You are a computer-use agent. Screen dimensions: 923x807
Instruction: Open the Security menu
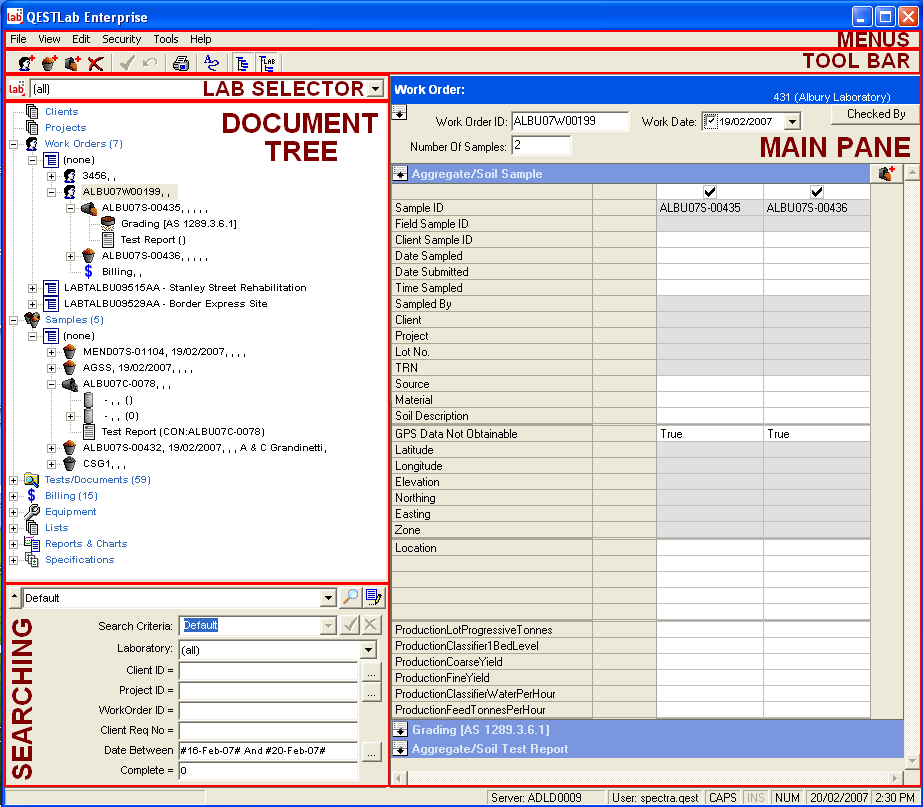pos(121,39)
